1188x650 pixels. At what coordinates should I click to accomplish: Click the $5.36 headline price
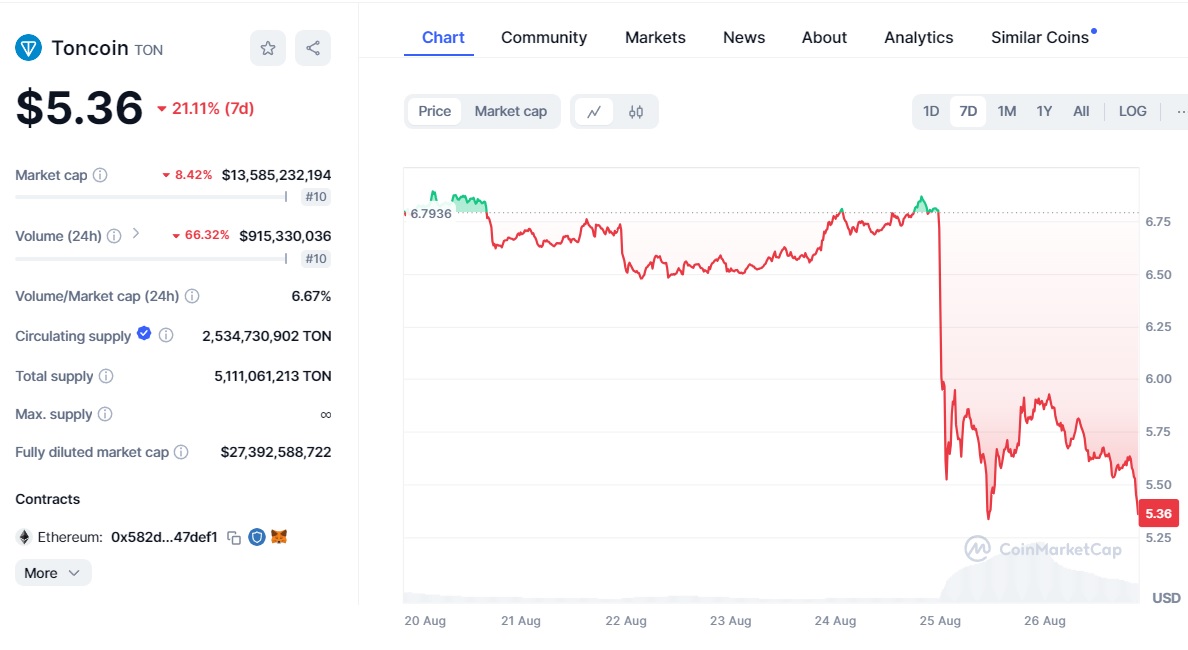pos(80,108)
